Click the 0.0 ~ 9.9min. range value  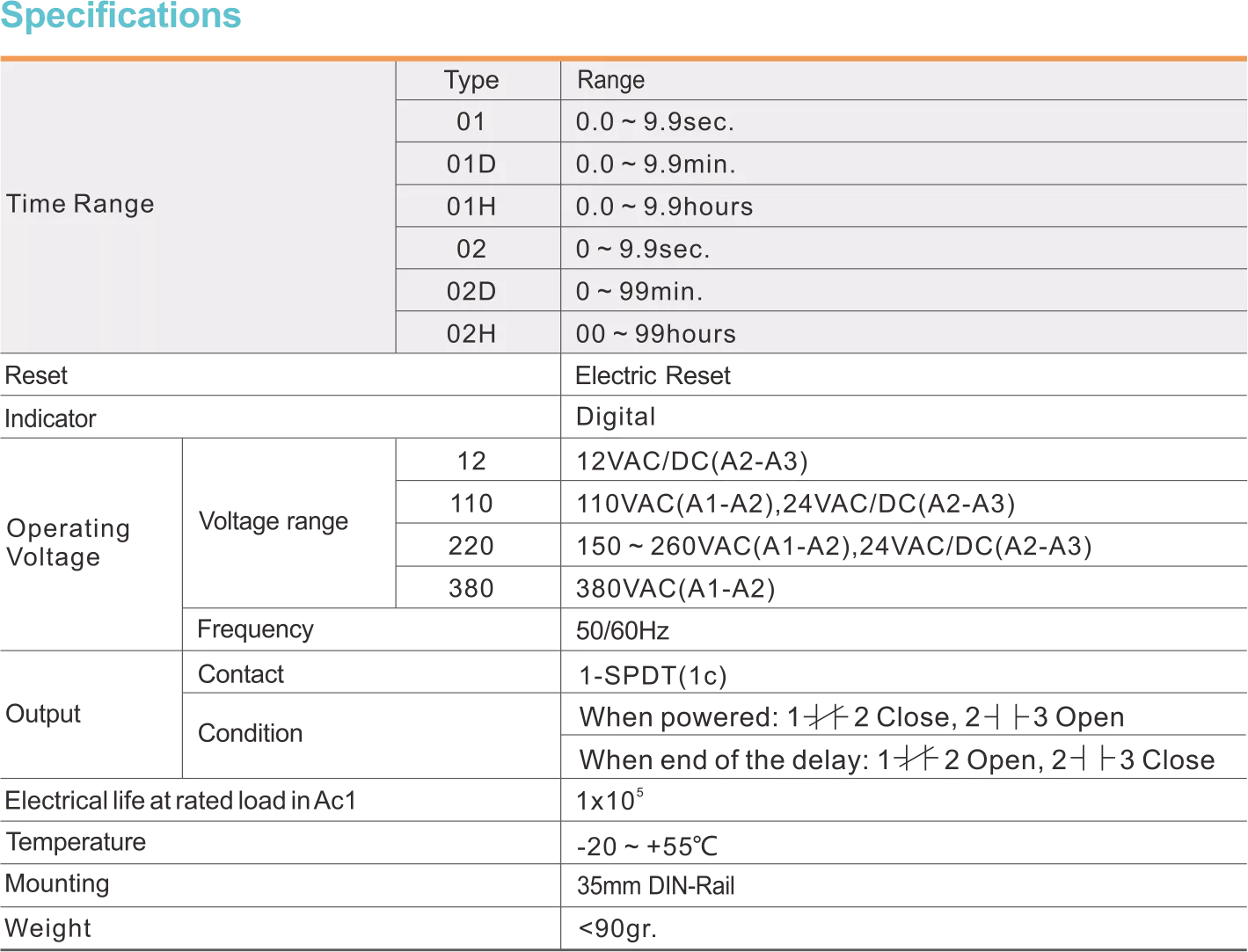[x=655, y=164]
